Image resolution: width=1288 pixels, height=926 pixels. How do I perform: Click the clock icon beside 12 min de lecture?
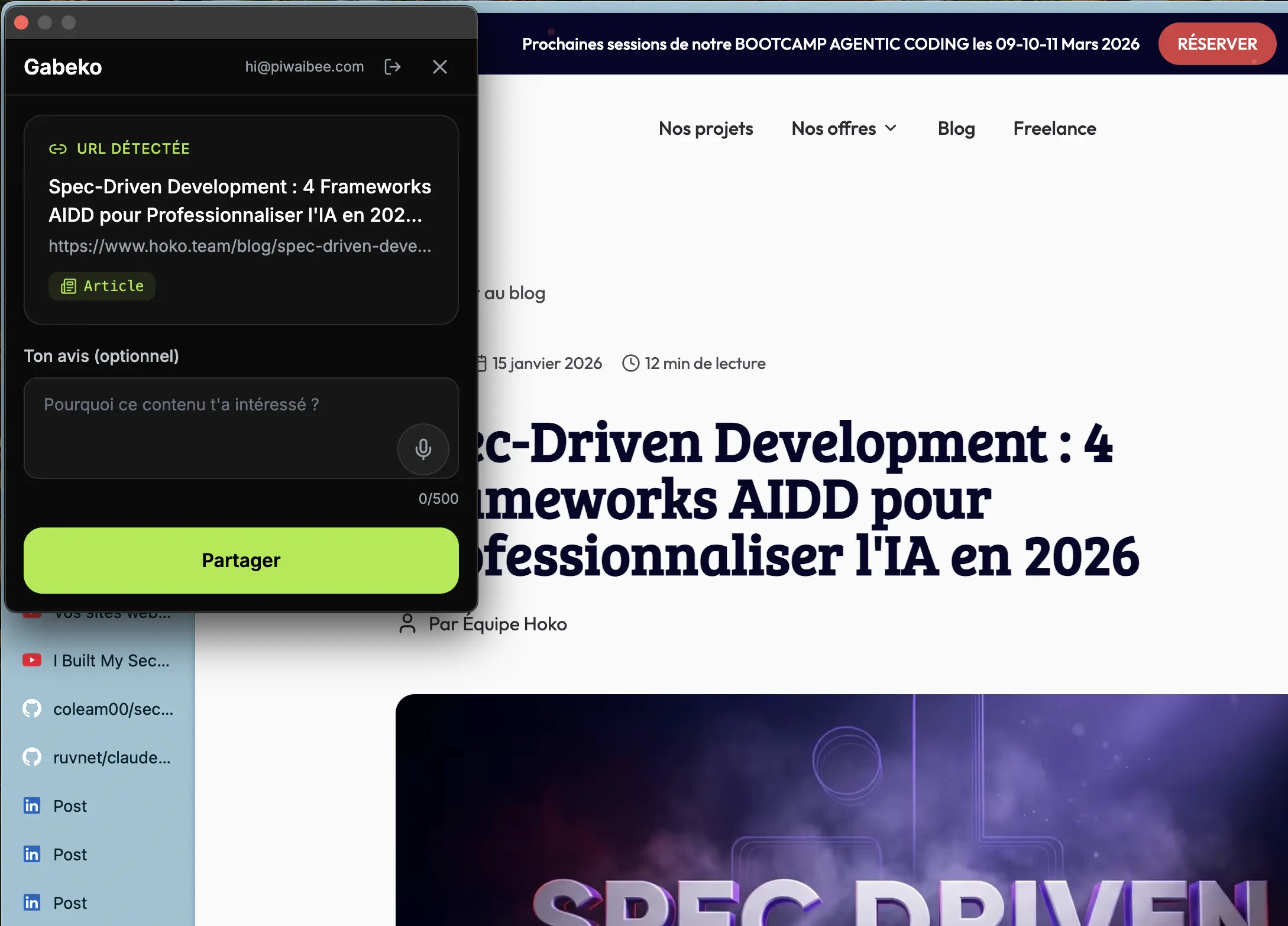630,363
